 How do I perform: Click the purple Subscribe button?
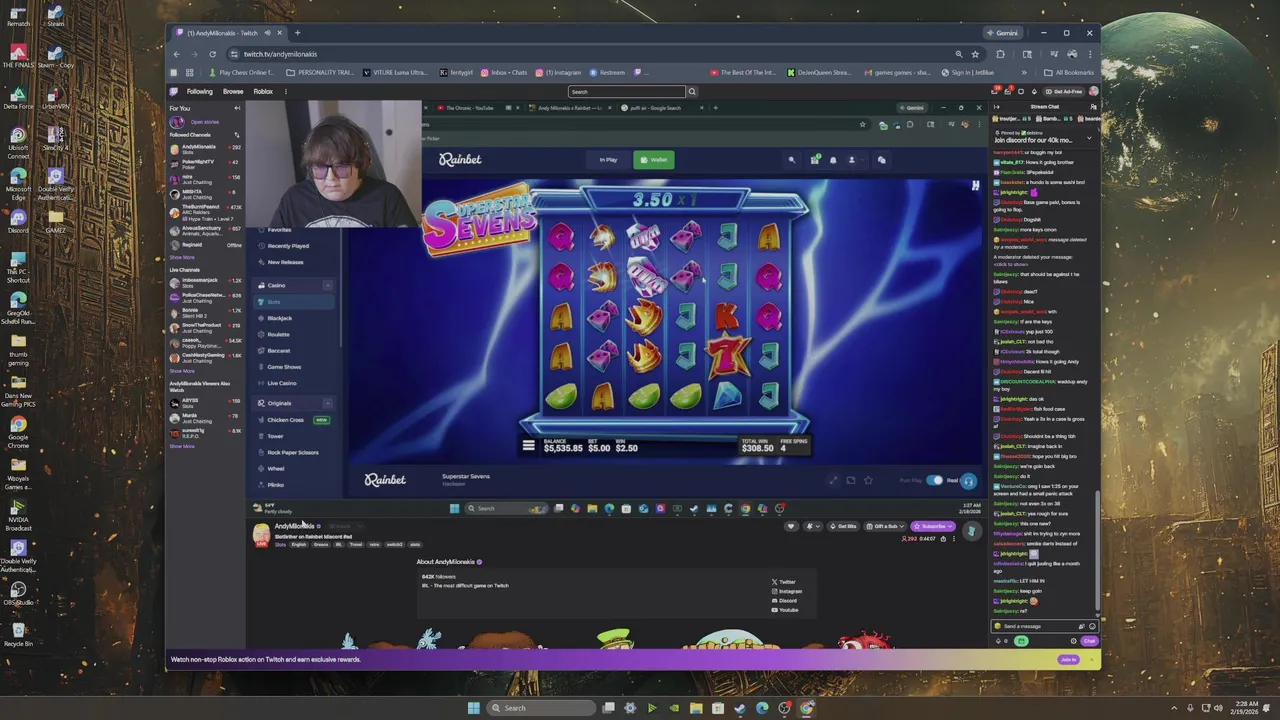coord(932,526)
